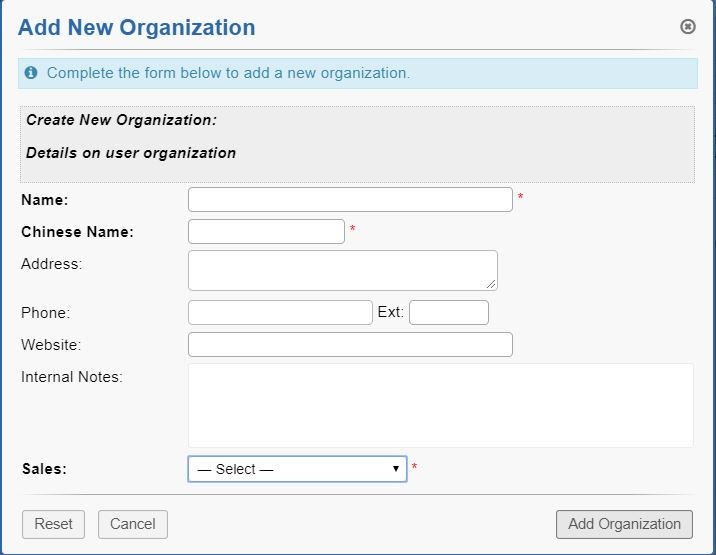Click the Cancel button

click(133, 524)
